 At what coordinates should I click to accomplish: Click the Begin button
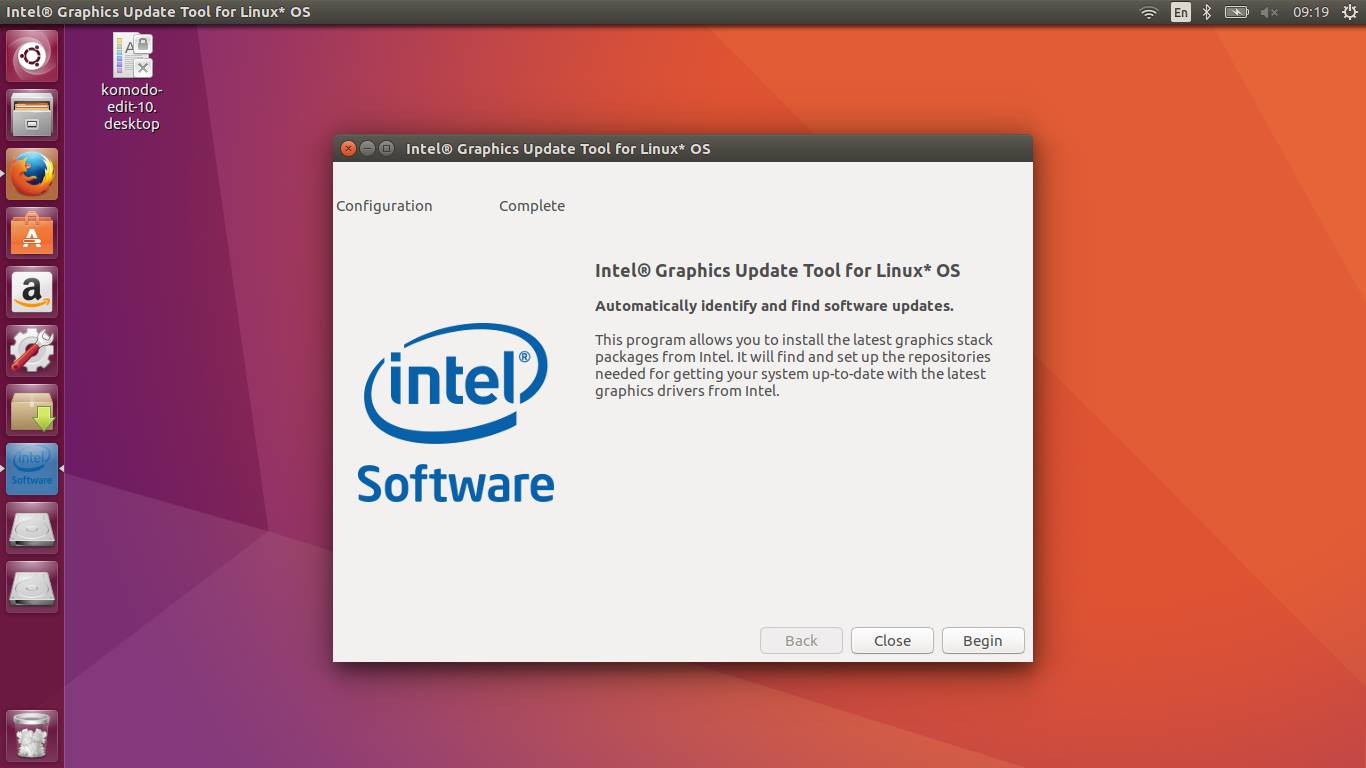[983, 641]
